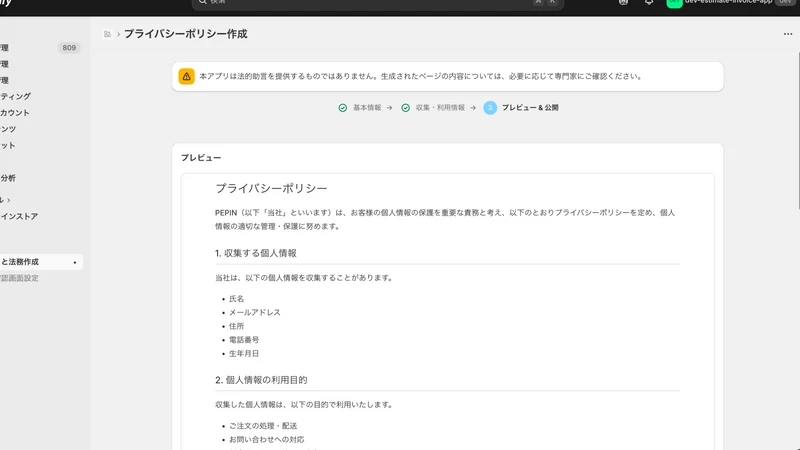
Task: Click the app icon in the breadcrumb
Action: coord(107,34)
